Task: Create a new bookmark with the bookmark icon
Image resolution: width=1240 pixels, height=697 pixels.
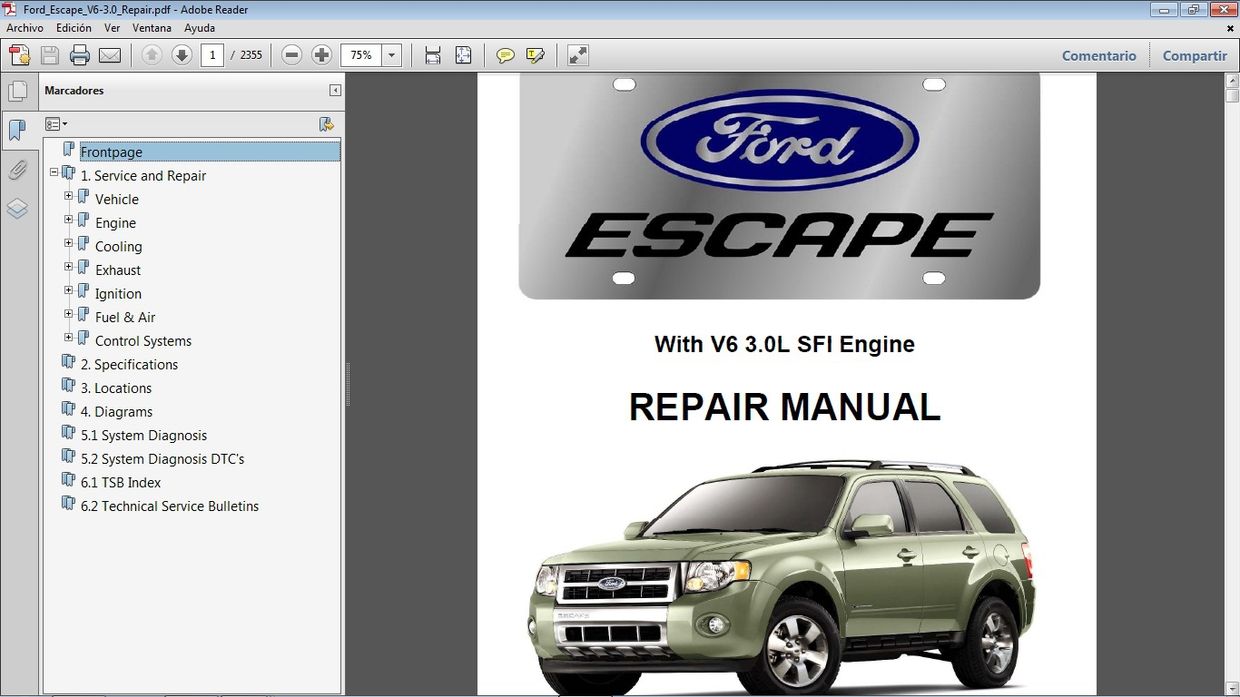Action: pos(327,124)
